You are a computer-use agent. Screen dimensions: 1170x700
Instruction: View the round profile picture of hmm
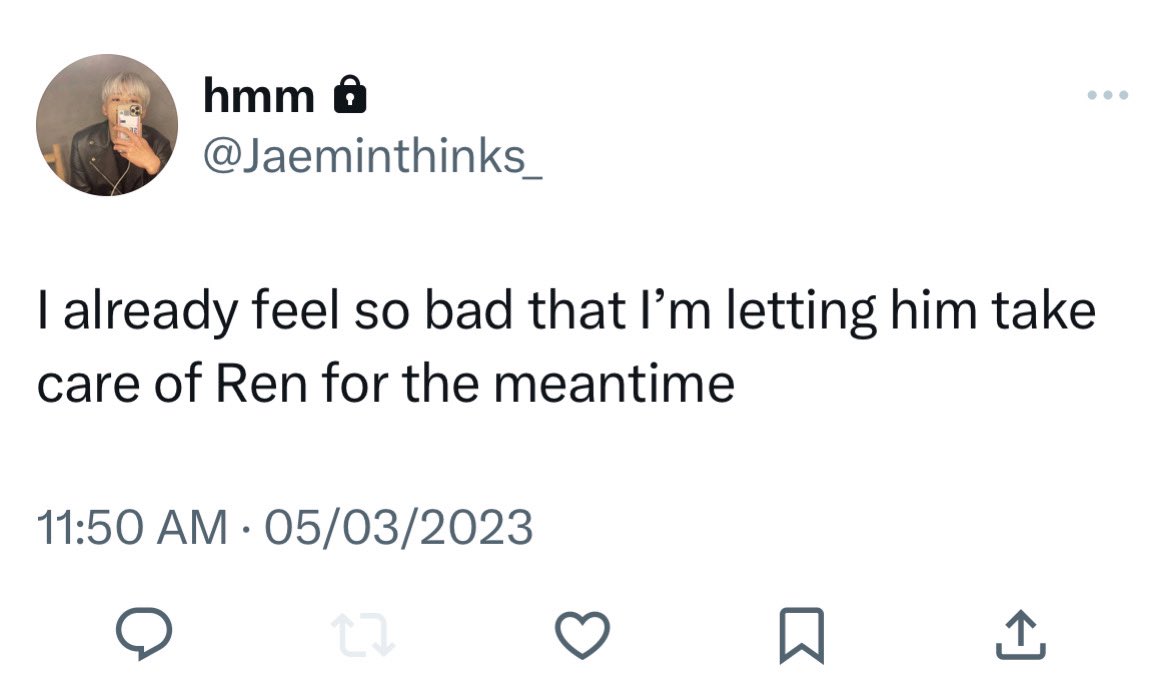[x=107, y=125]
